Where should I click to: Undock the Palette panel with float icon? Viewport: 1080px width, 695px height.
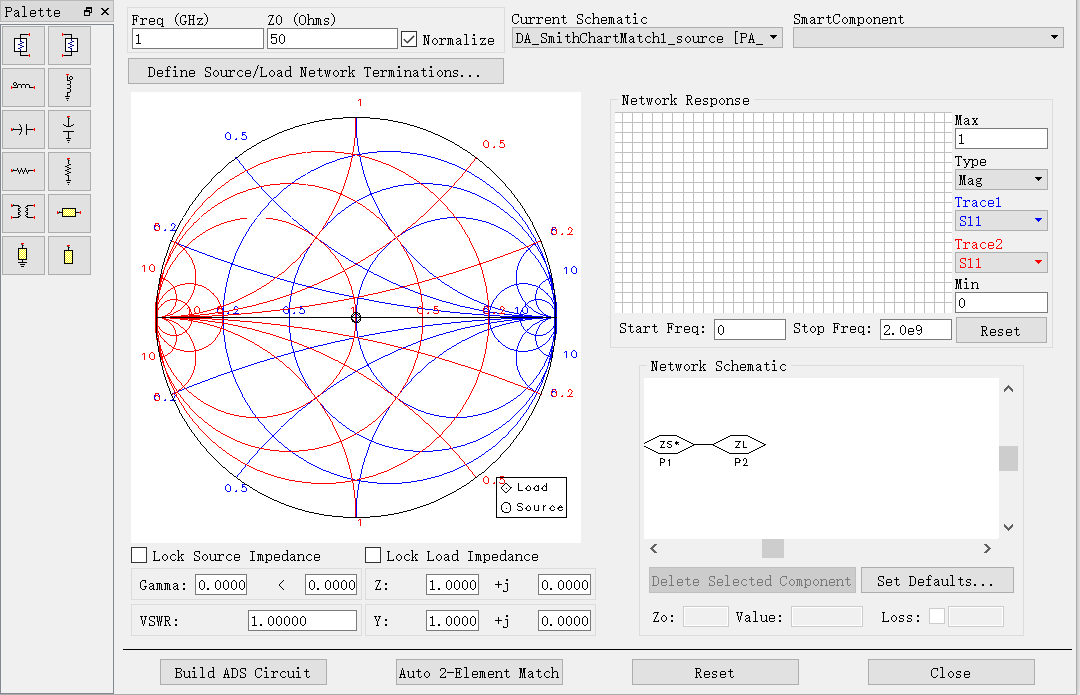click(88, 12)
